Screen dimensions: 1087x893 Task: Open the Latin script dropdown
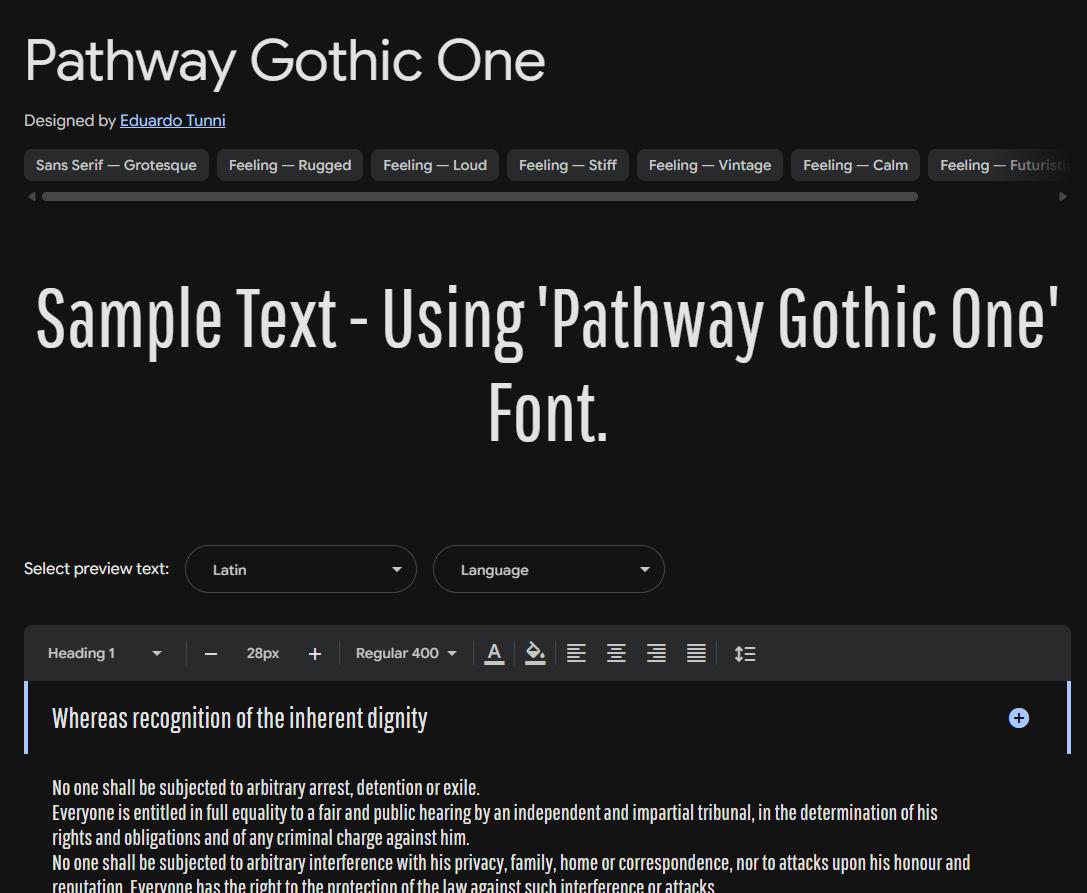pos(301,569)
